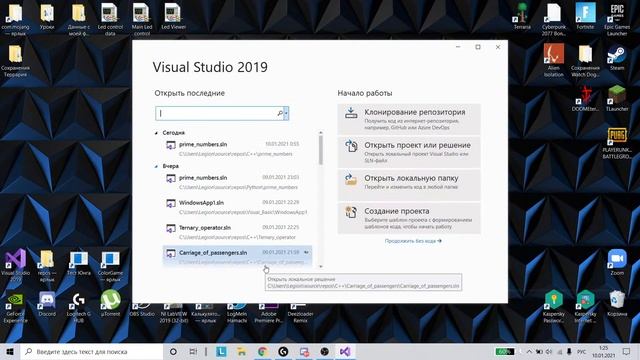Open DOOM Eternal desktop shortcut
The image size is (640, 360).
(x=585, y=98)
